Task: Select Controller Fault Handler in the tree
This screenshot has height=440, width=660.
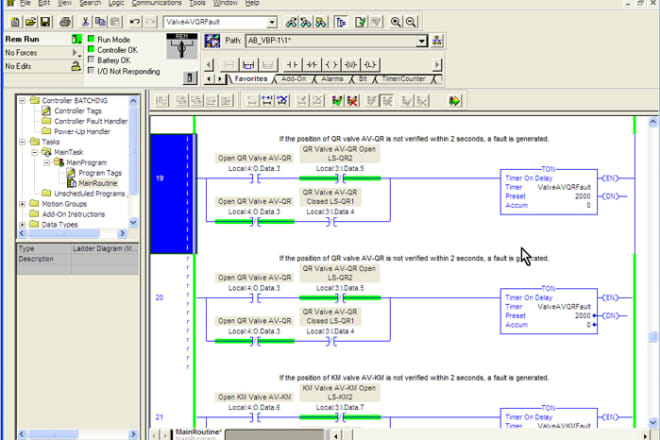Action: [90, 121]
